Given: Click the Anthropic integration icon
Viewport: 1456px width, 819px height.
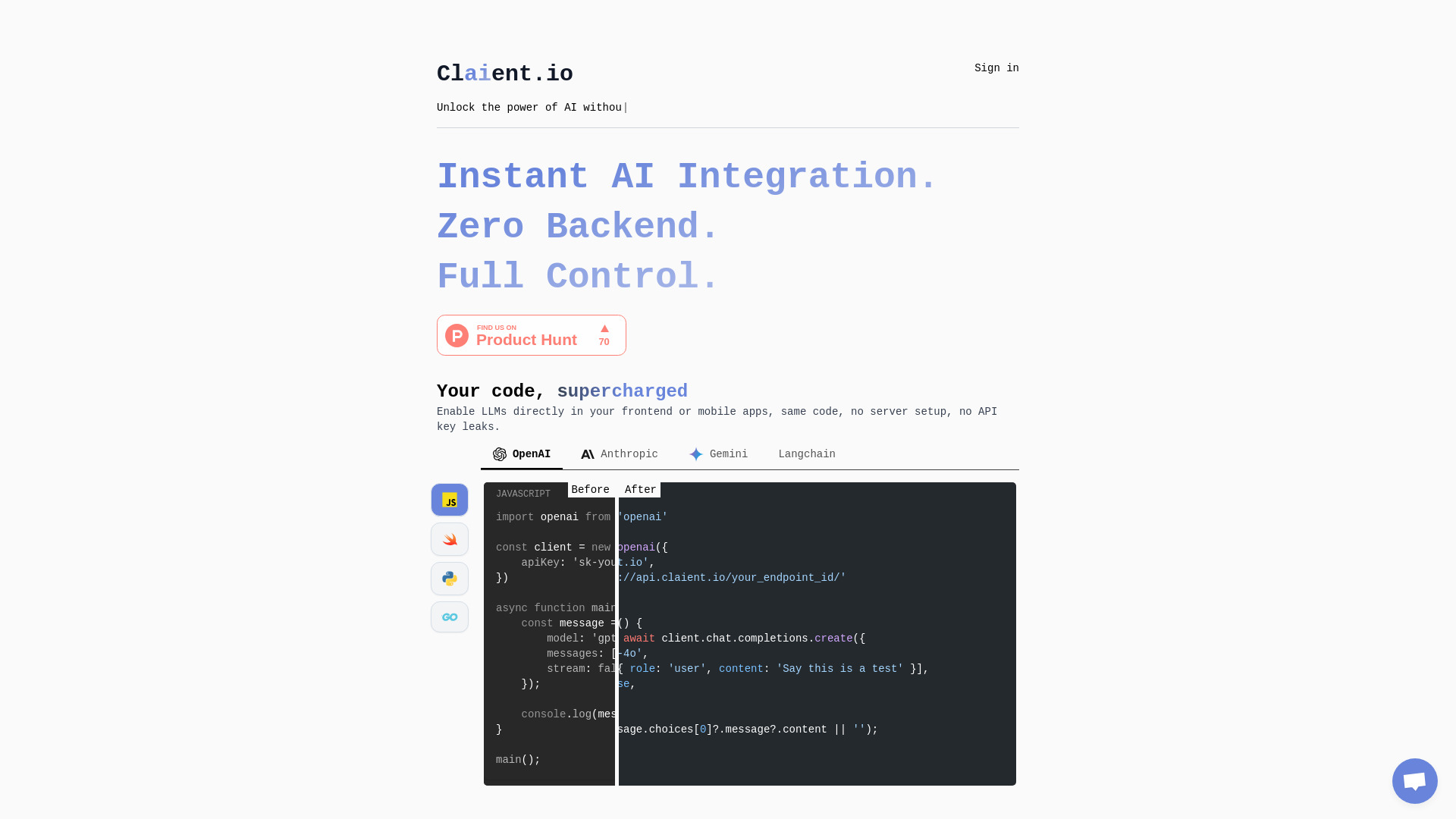Looking at the screenshot, I should [x=588, y=454].
